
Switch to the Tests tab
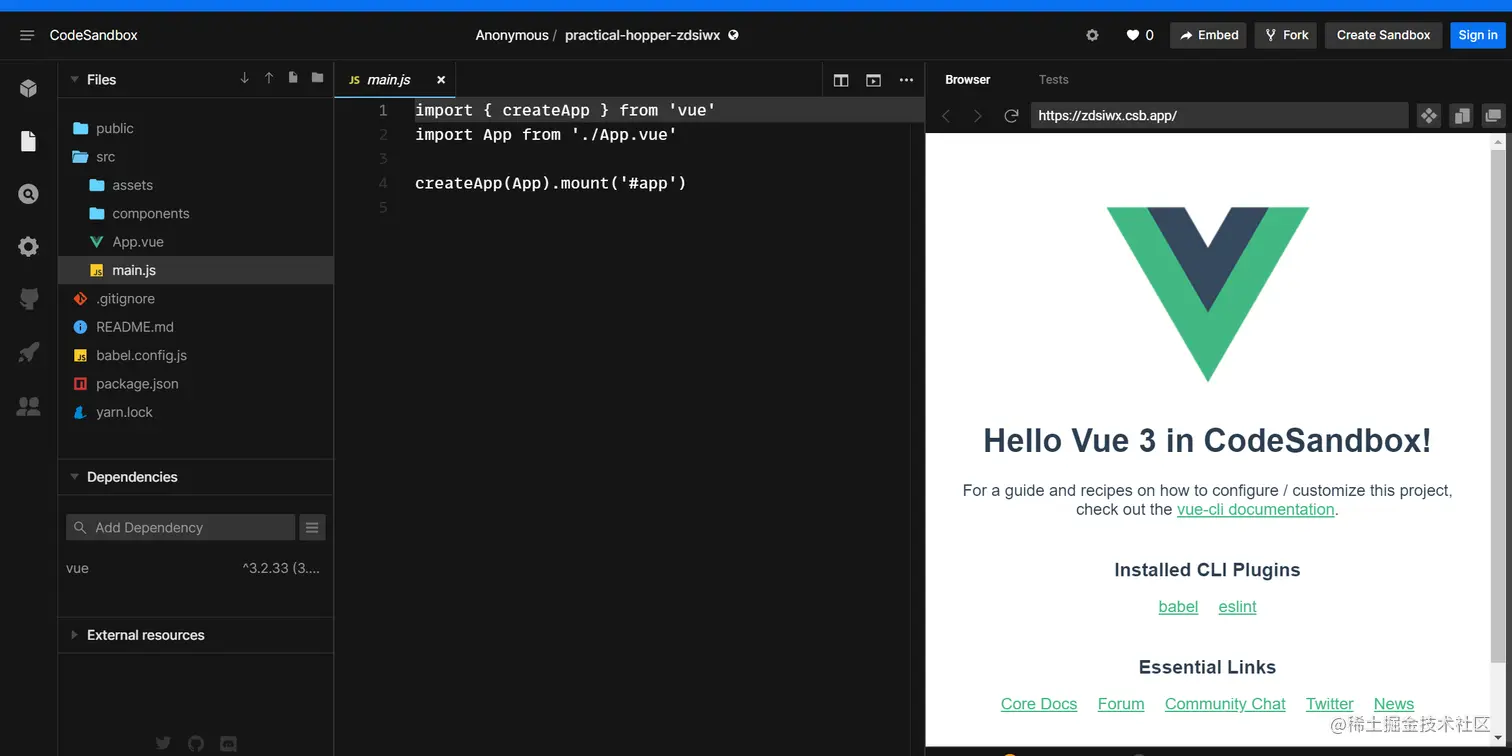1053,80
